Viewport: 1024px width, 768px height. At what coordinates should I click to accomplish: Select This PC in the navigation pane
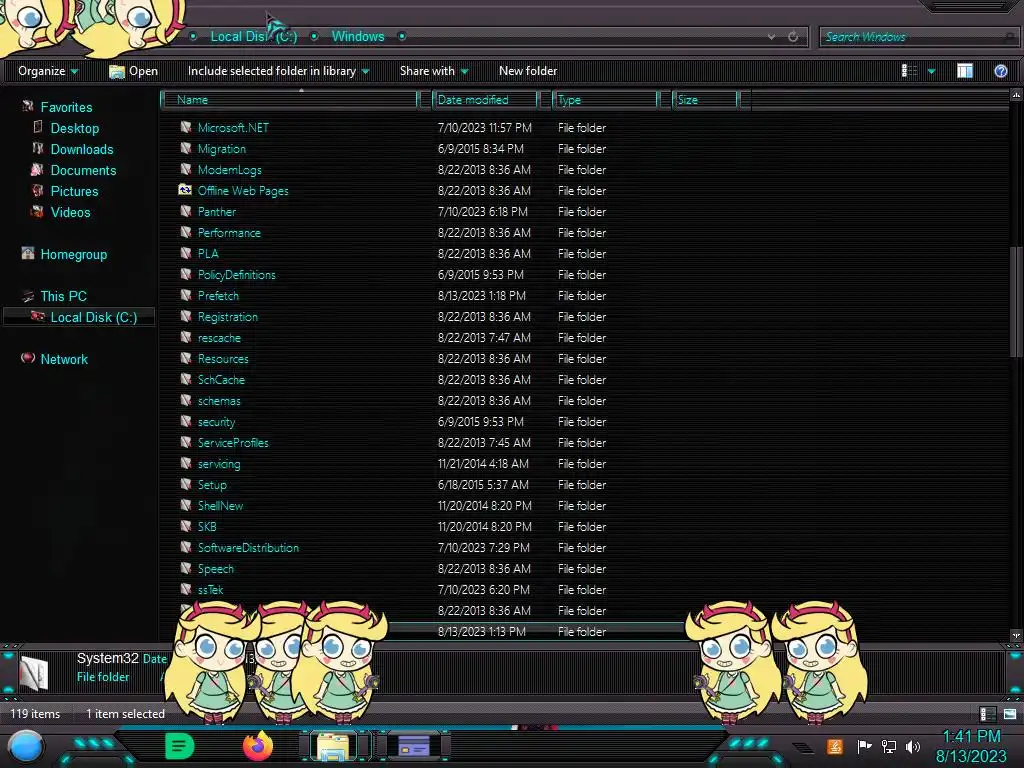[63, 296]
